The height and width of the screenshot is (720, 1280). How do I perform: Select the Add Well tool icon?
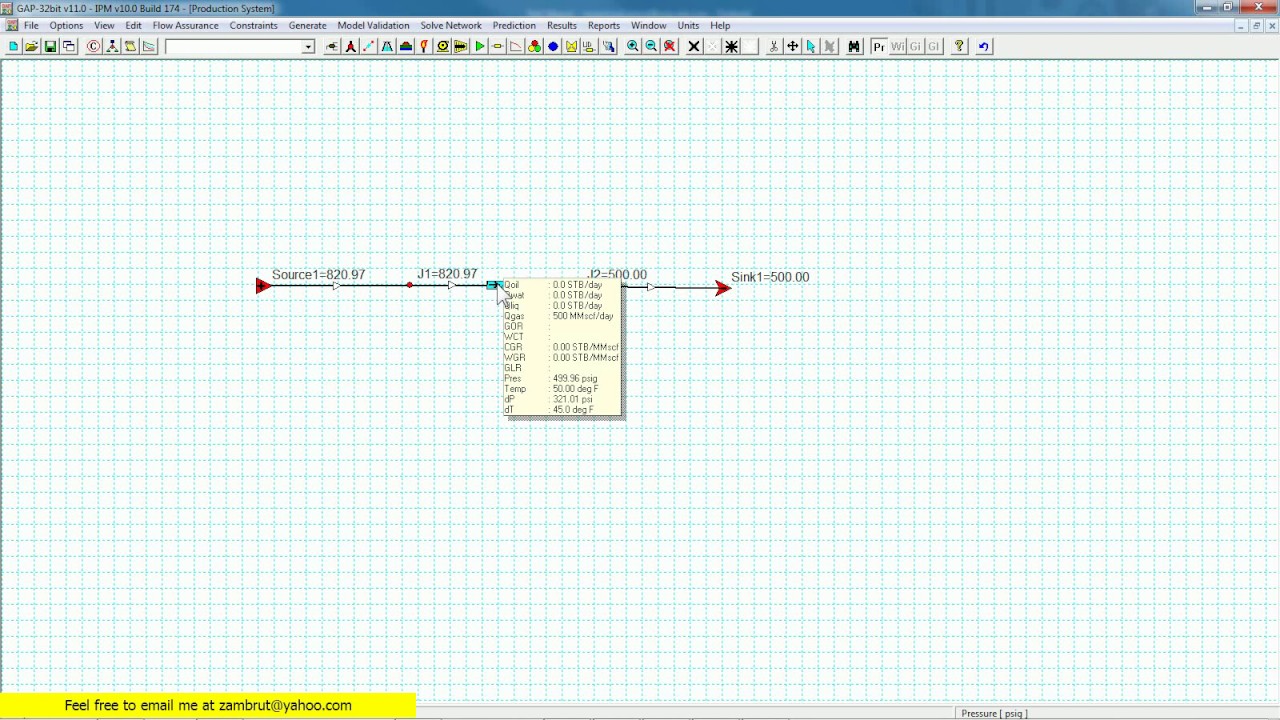[351, 46]
